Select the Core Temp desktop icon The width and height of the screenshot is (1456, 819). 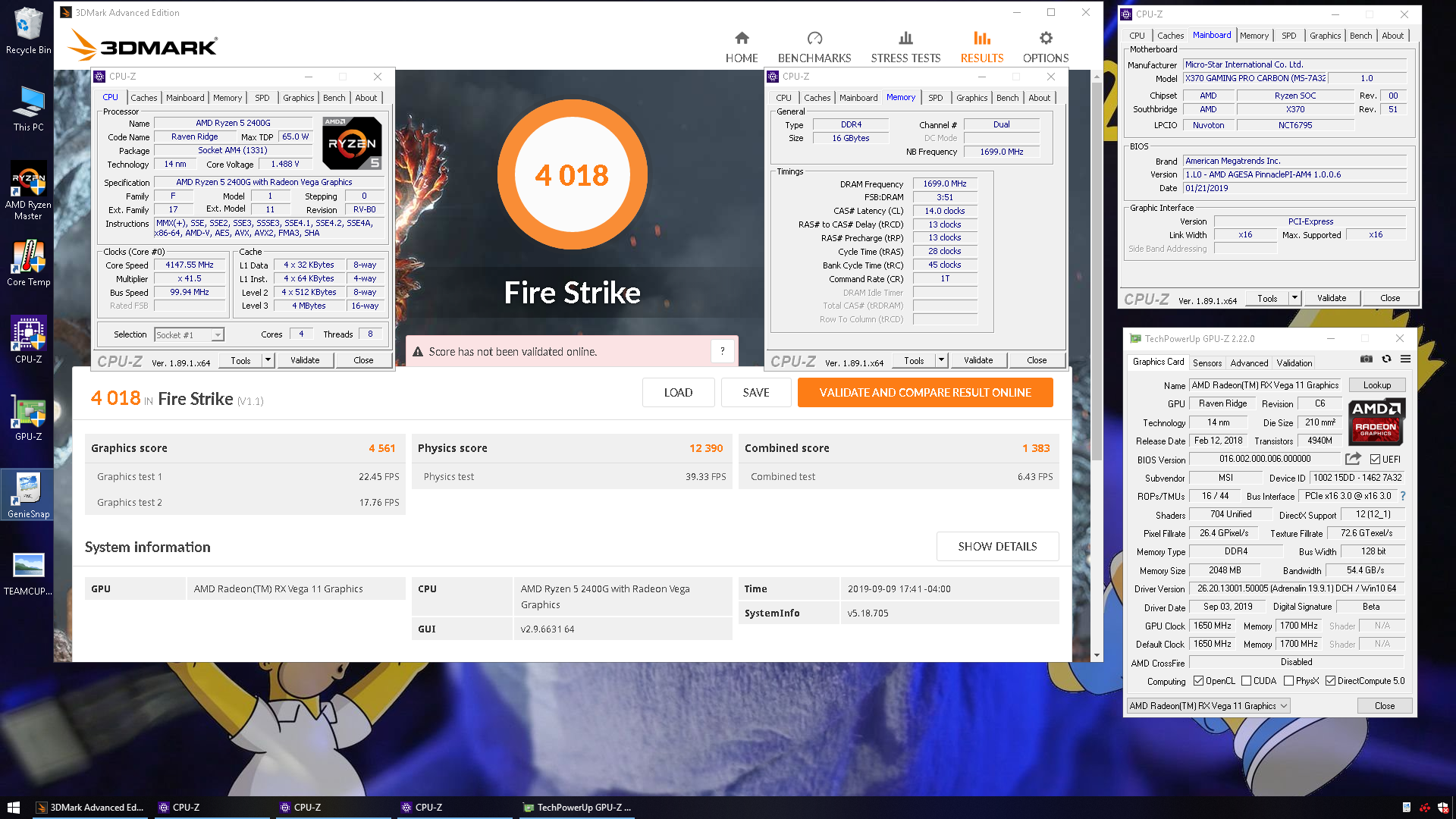pos(28,263)
